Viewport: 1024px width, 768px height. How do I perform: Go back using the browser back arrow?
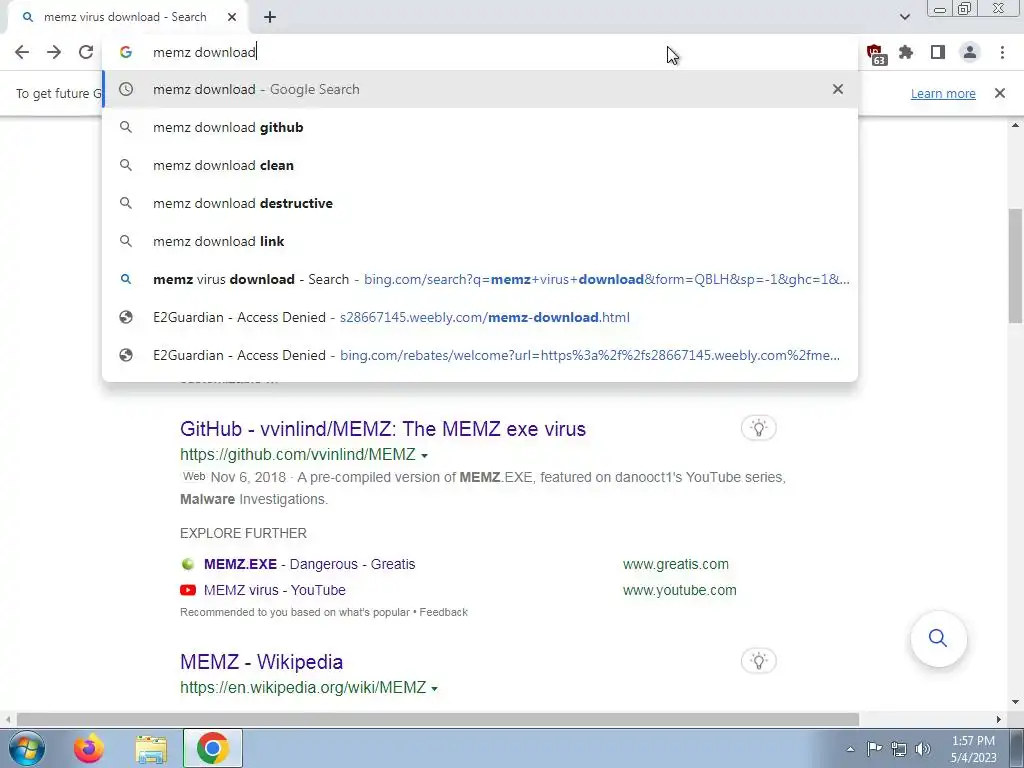pyautogui.click(x=22, y=52)
